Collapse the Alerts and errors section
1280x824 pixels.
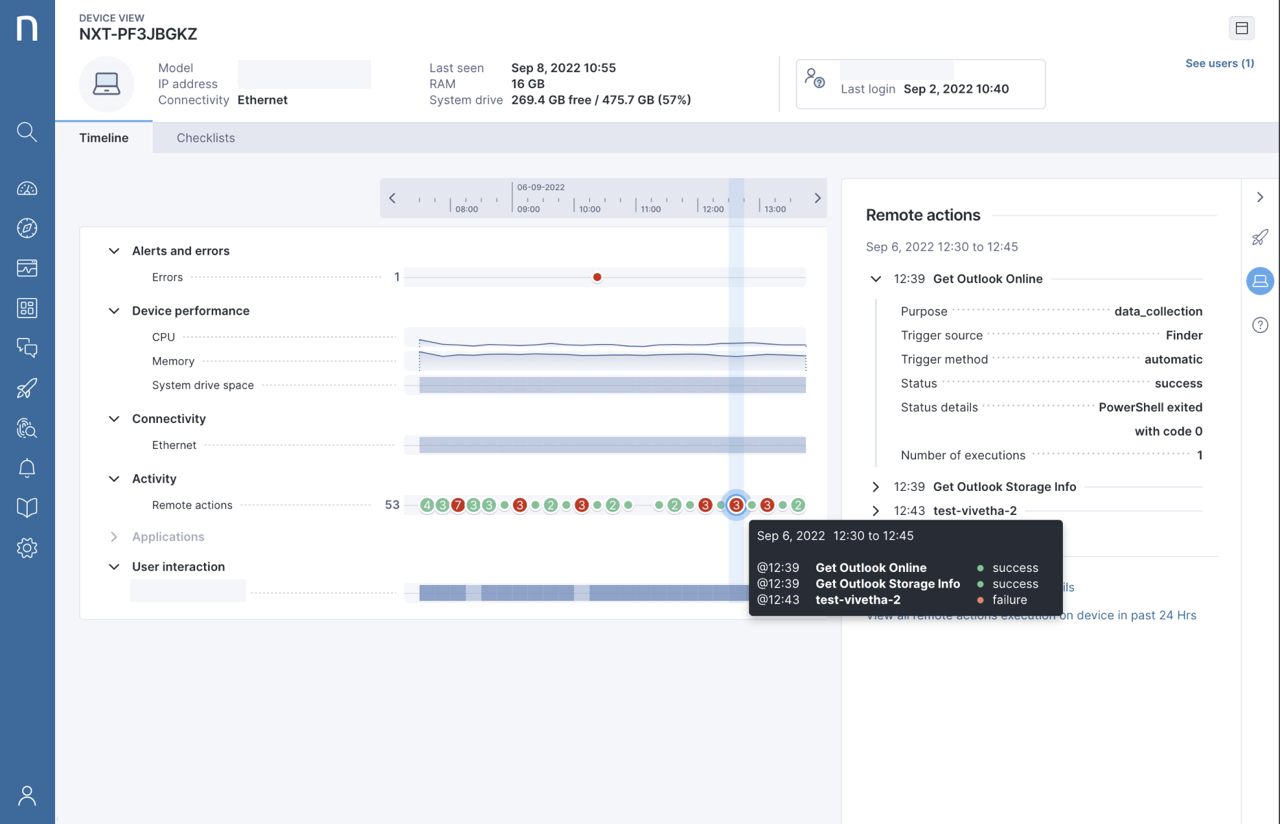(x=113, y=250)
